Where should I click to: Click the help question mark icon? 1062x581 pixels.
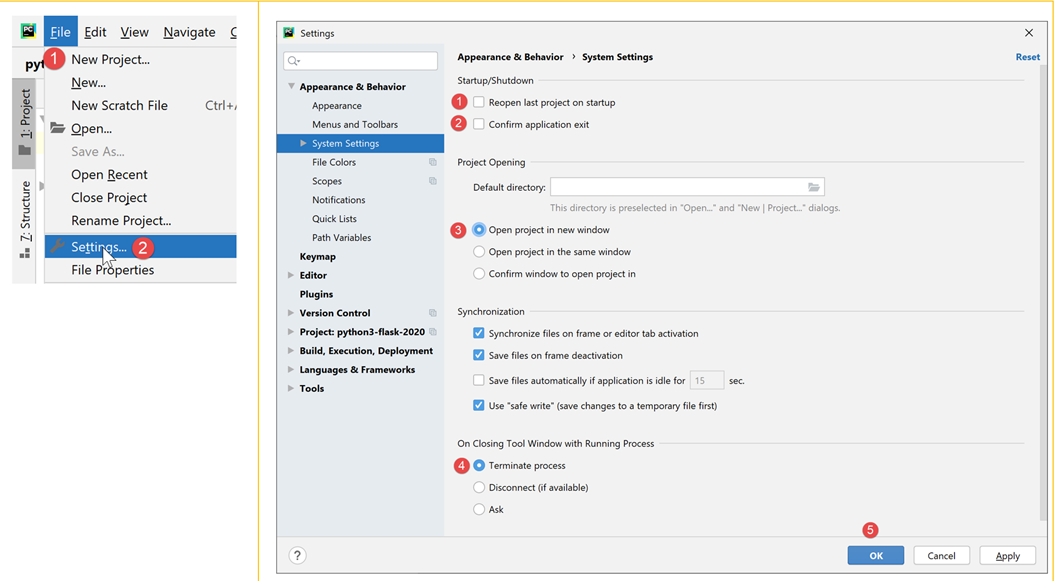pos(297,556)
